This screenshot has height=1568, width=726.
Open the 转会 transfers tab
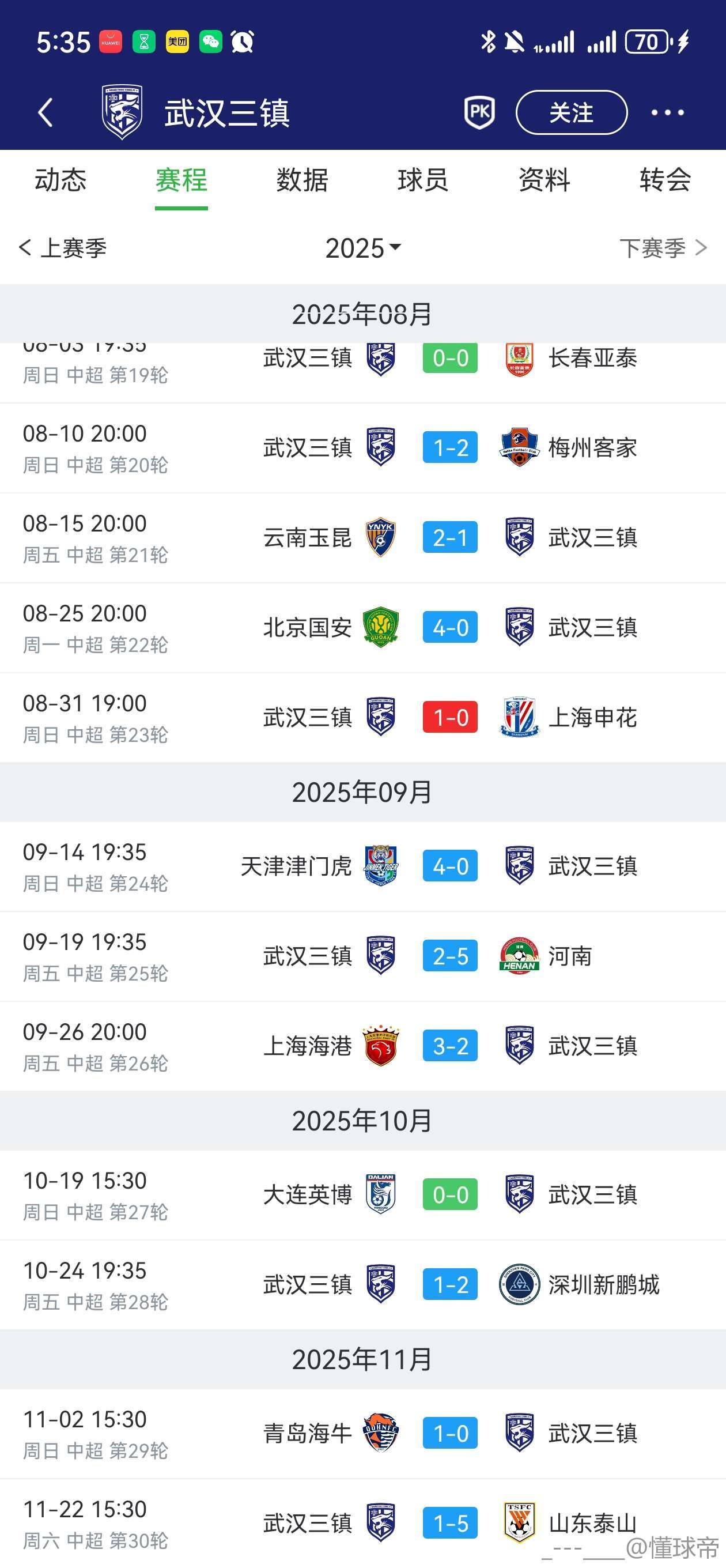tap(664, 180)
